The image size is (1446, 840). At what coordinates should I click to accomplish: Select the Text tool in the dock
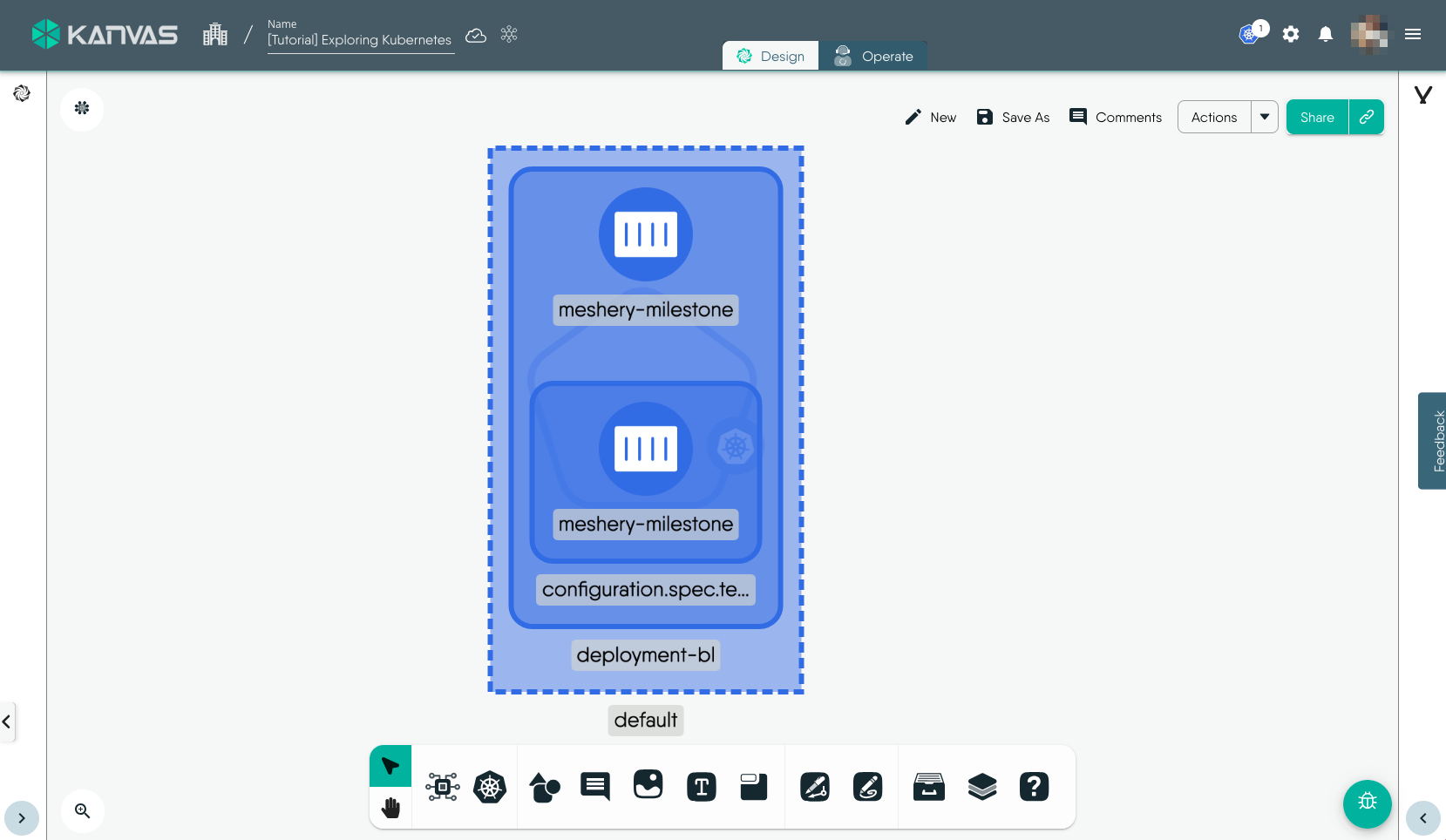click(x=702, y=787)
